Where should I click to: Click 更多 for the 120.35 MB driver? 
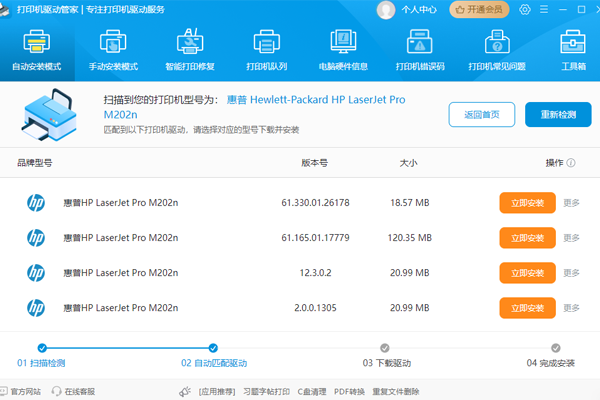571,238
